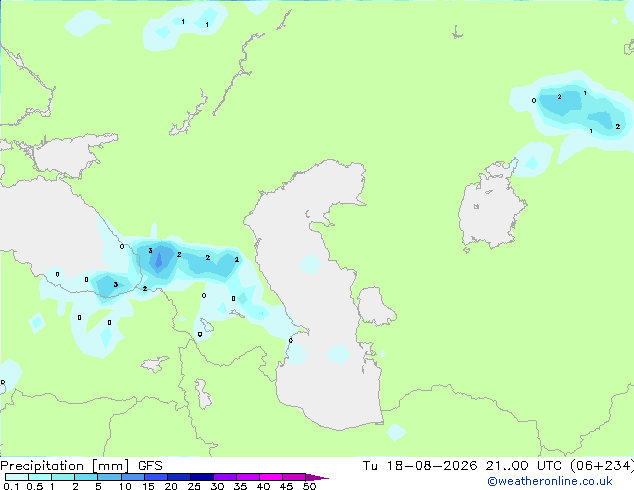This screenshot has height=490, width=634.
Task: Pick the 45–50 mm legend color swatch
Action: [x=294, y=477]
